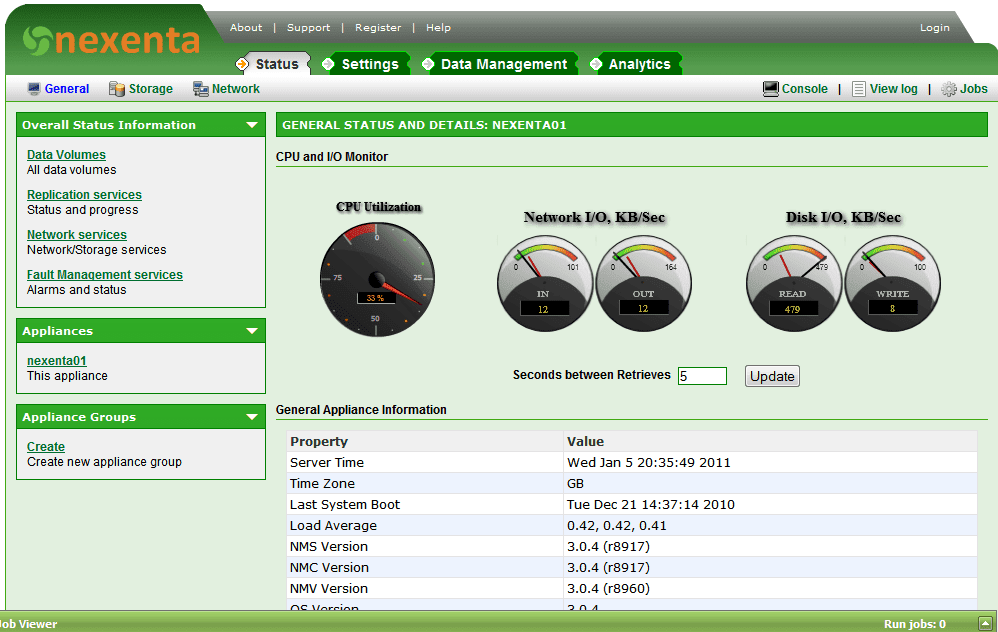
Task: Open the Data Volumes link
Action: (x=66, y=155)
